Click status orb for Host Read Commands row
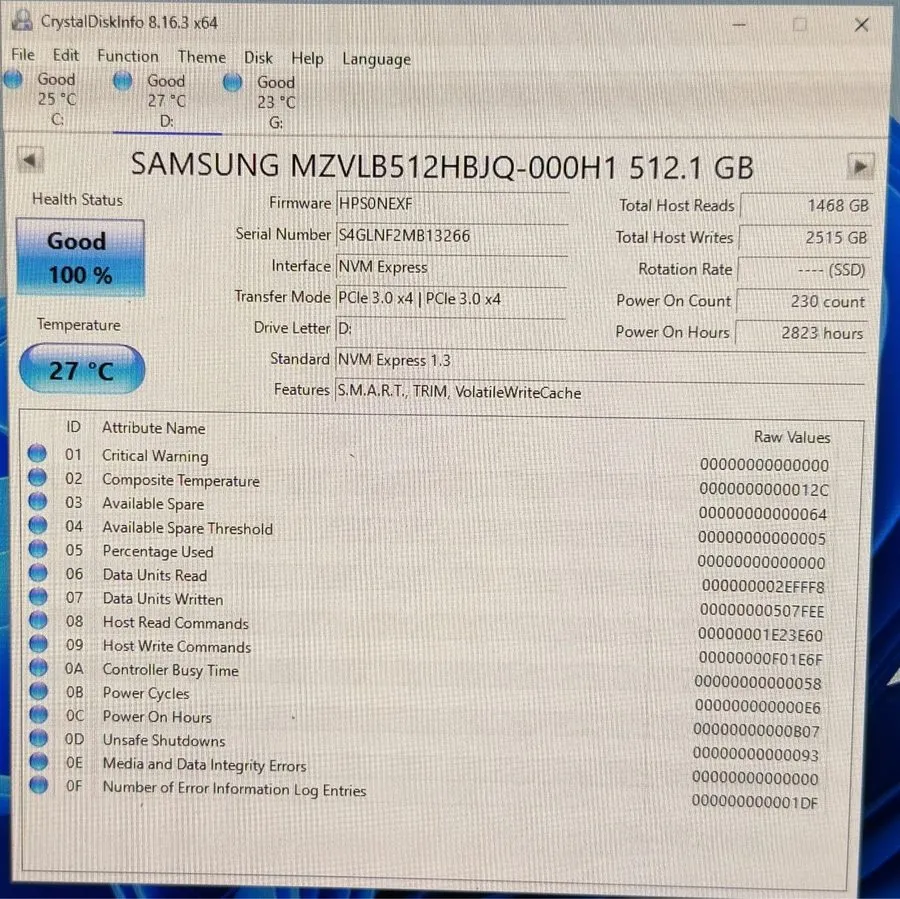The height and width of the screenshot is (899, 900). click(x=38, y=620)
